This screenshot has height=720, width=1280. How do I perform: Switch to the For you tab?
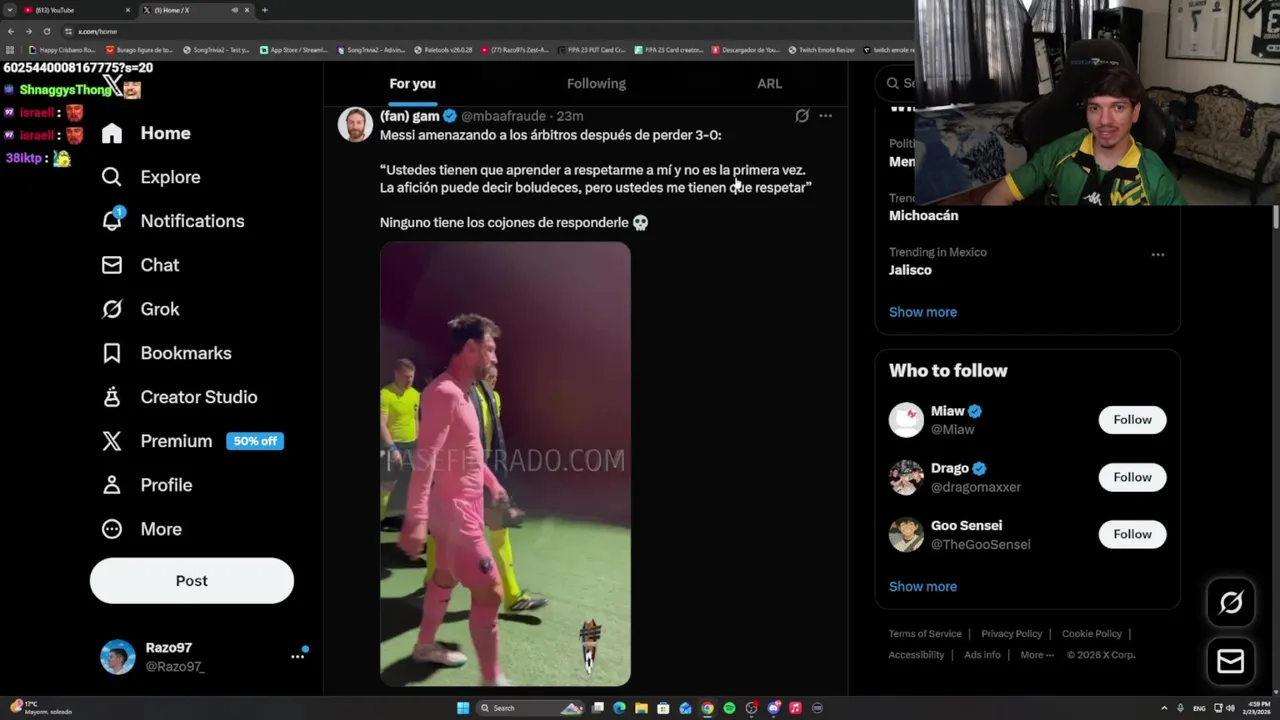[x=412, y=84]
